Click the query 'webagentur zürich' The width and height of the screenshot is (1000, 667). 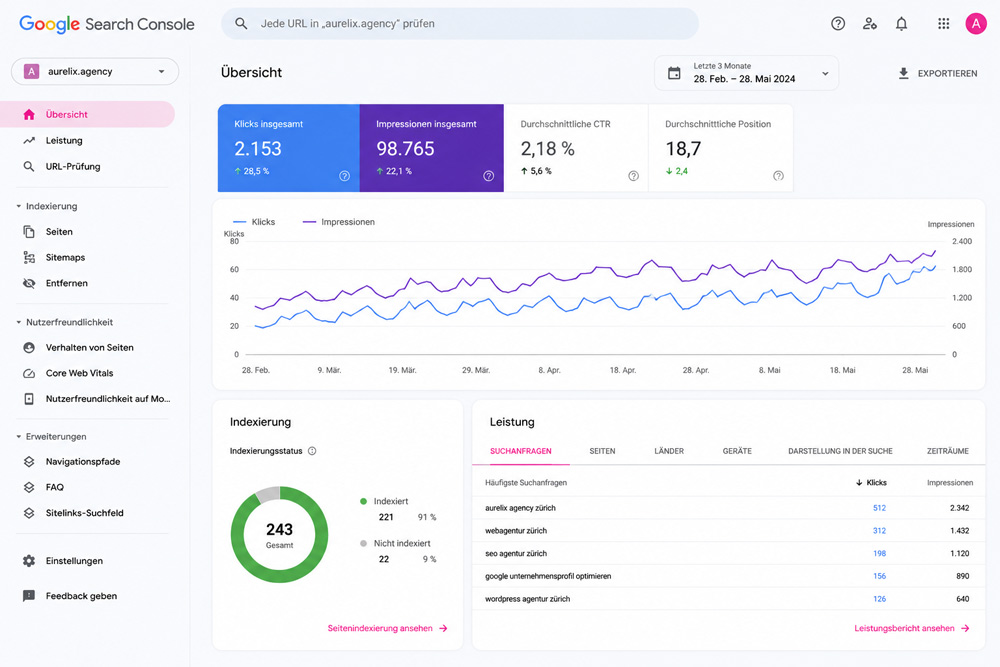[x=516, y=531]
